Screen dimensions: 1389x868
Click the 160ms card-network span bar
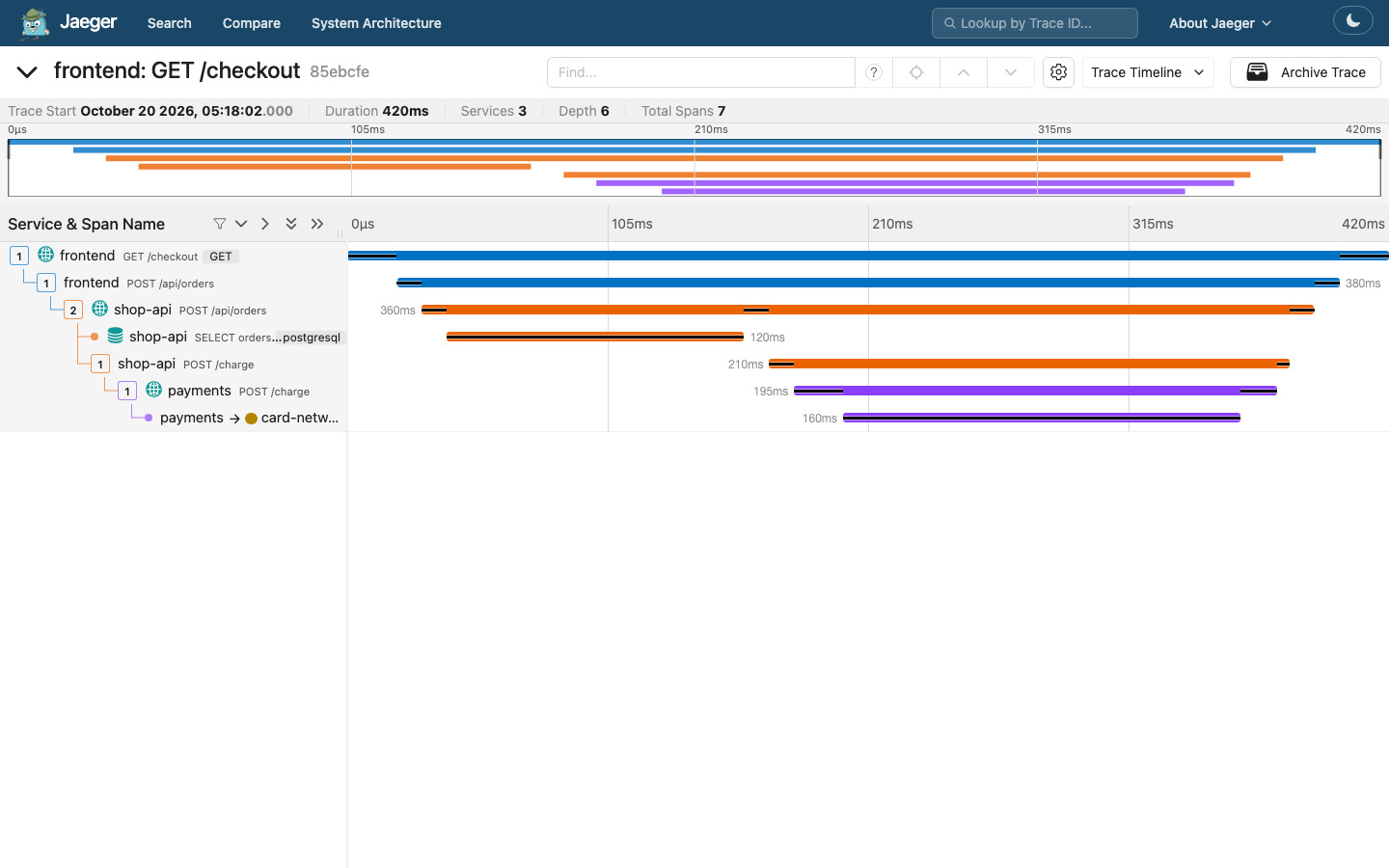(x=1042, y=418)
